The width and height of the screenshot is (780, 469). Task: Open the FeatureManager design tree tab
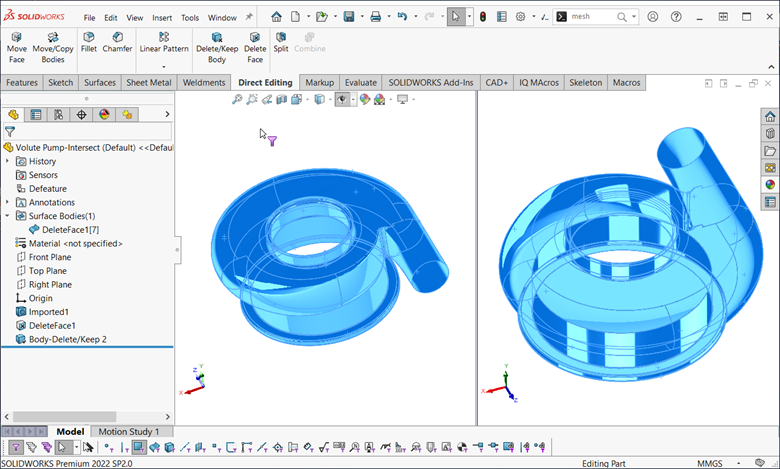(x=13, y=115)
